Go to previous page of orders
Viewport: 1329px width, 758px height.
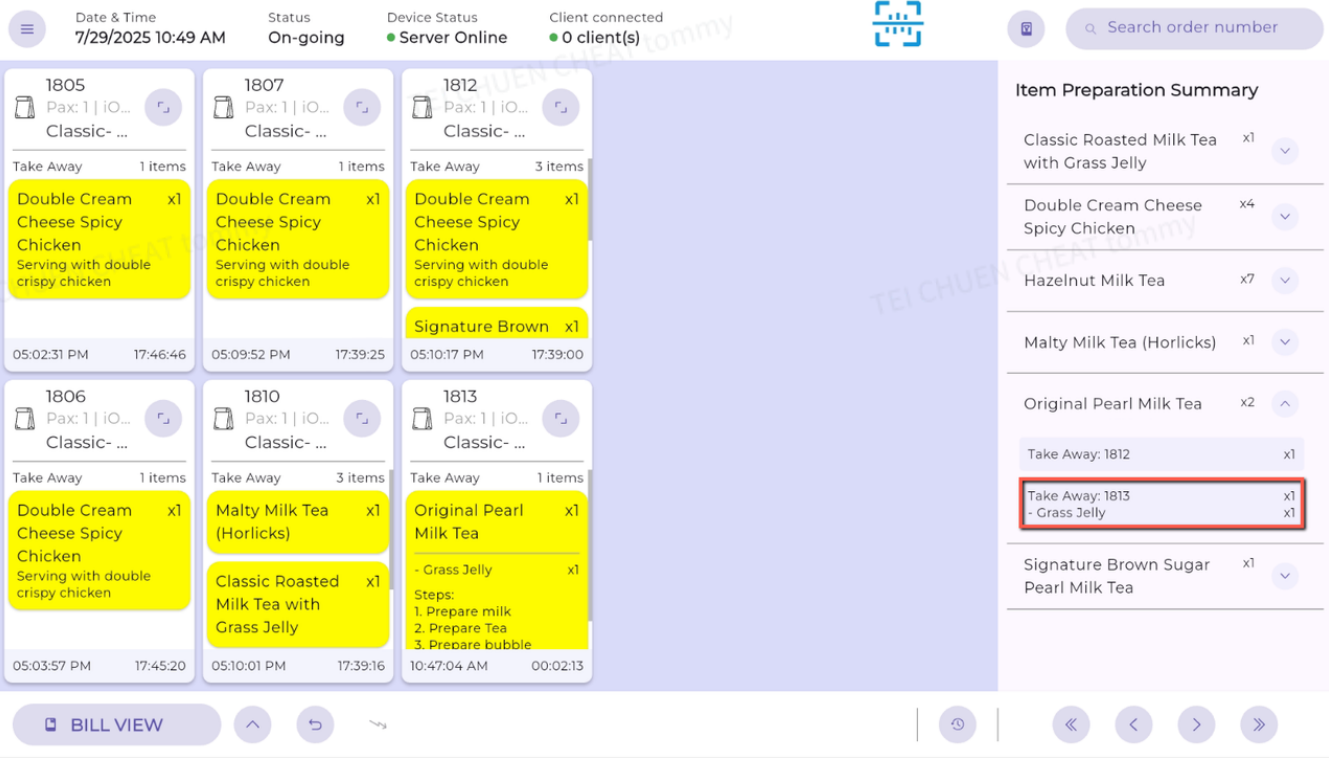(x=1133, y=725)
